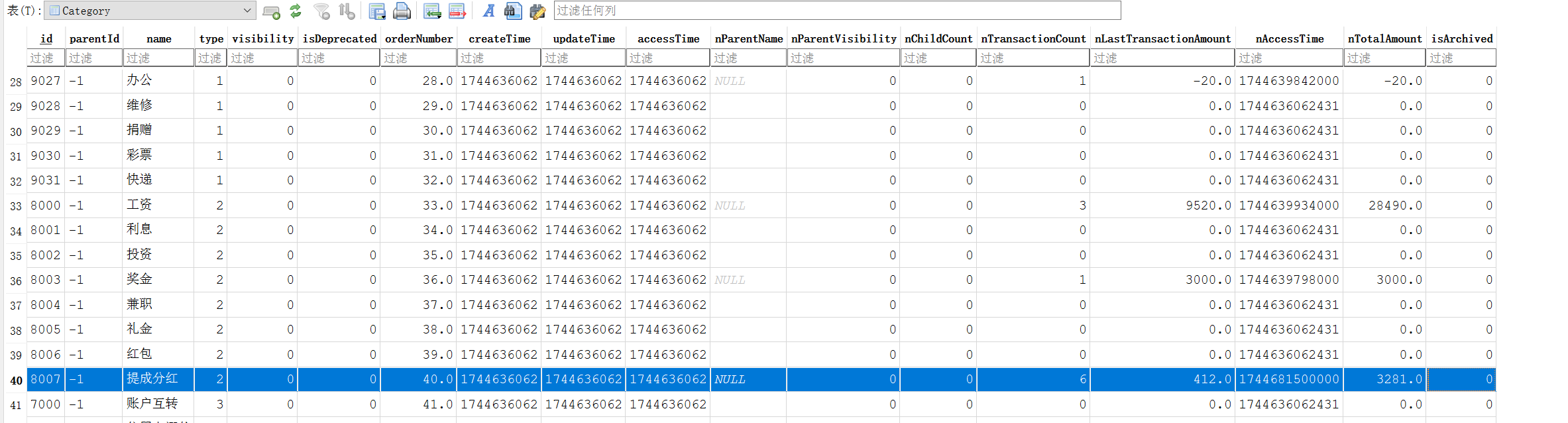Open the font format 'A' icon
Image resolution: width=1568 pixels, height=423 pixels.
tap(488, 11)
